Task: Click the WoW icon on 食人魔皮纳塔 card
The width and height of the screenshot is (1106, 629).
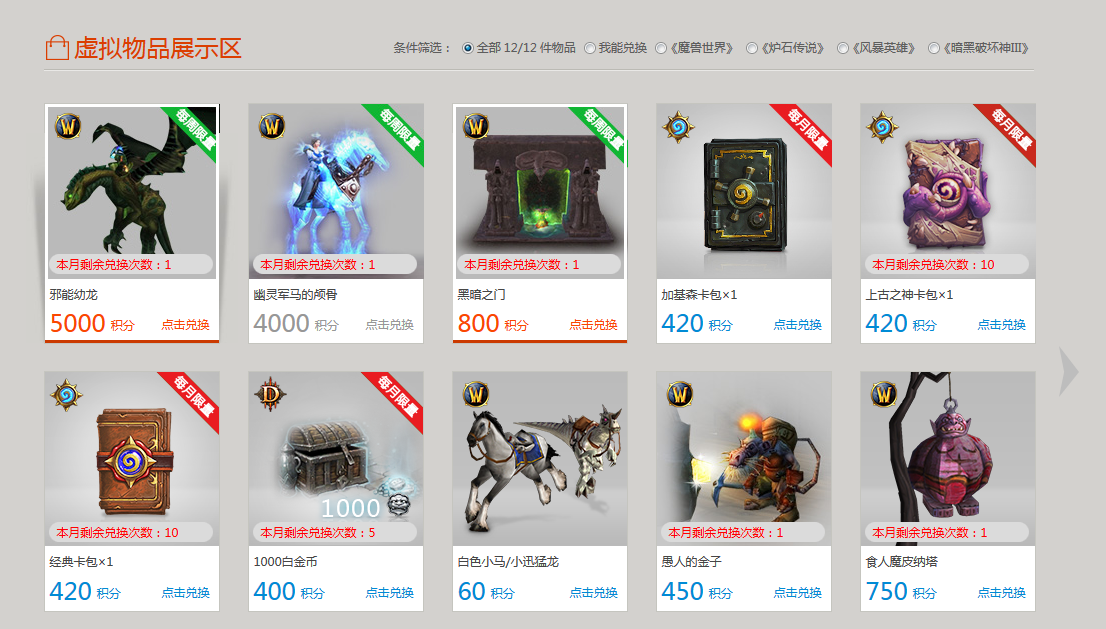Action: [884, 394]
